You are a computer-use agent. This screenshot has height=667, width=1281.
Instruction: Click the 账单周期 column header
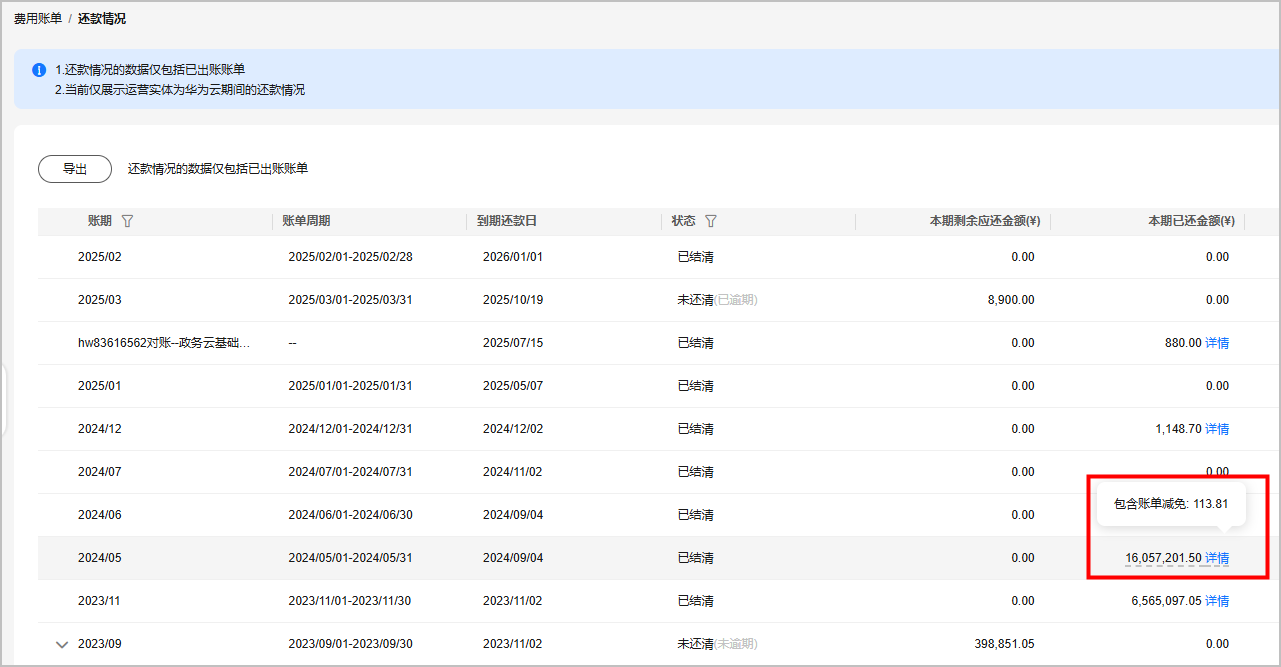(x=306, y=221)
